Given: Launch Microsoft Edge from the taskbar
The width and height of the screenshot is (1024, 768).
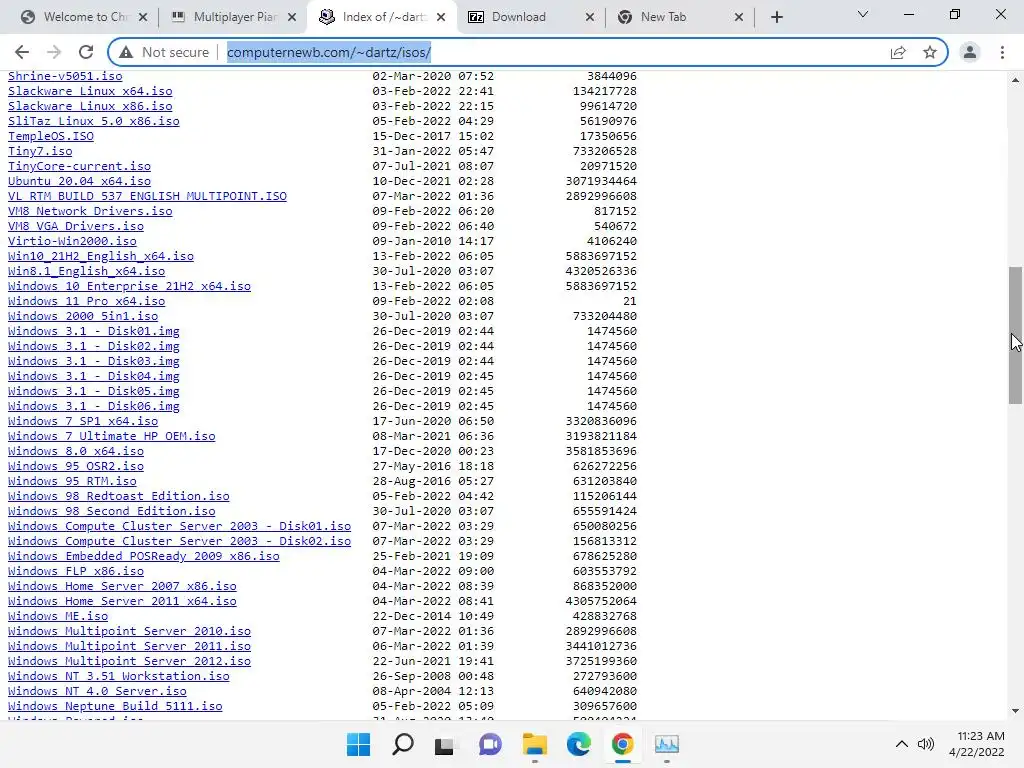Looking at the screenshot, I should point(578,744).
